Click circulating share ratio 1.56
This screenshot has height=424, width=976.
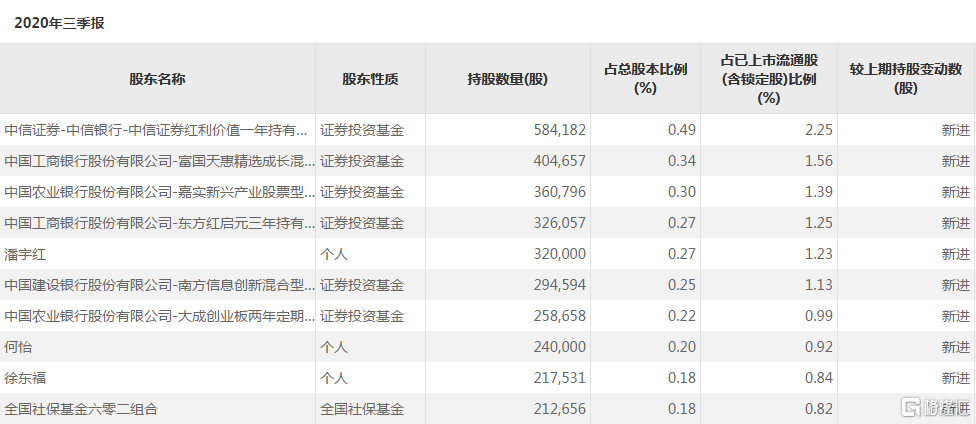point(819,161)
